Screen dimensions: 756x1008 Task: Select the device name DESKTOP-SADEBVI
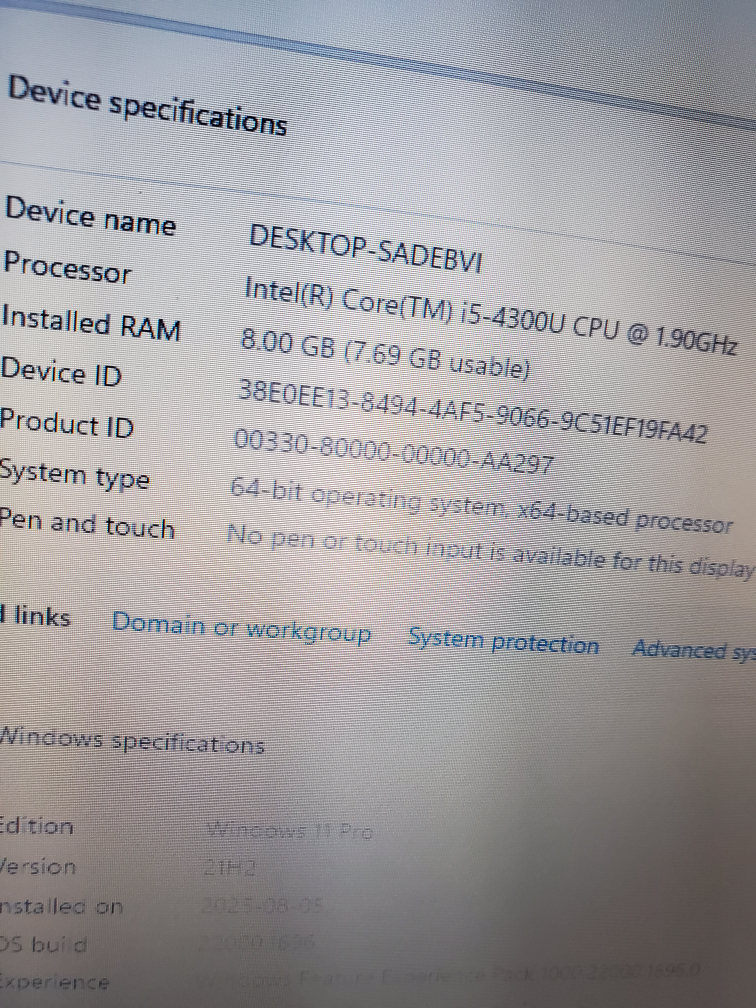(x=365, y=249)
